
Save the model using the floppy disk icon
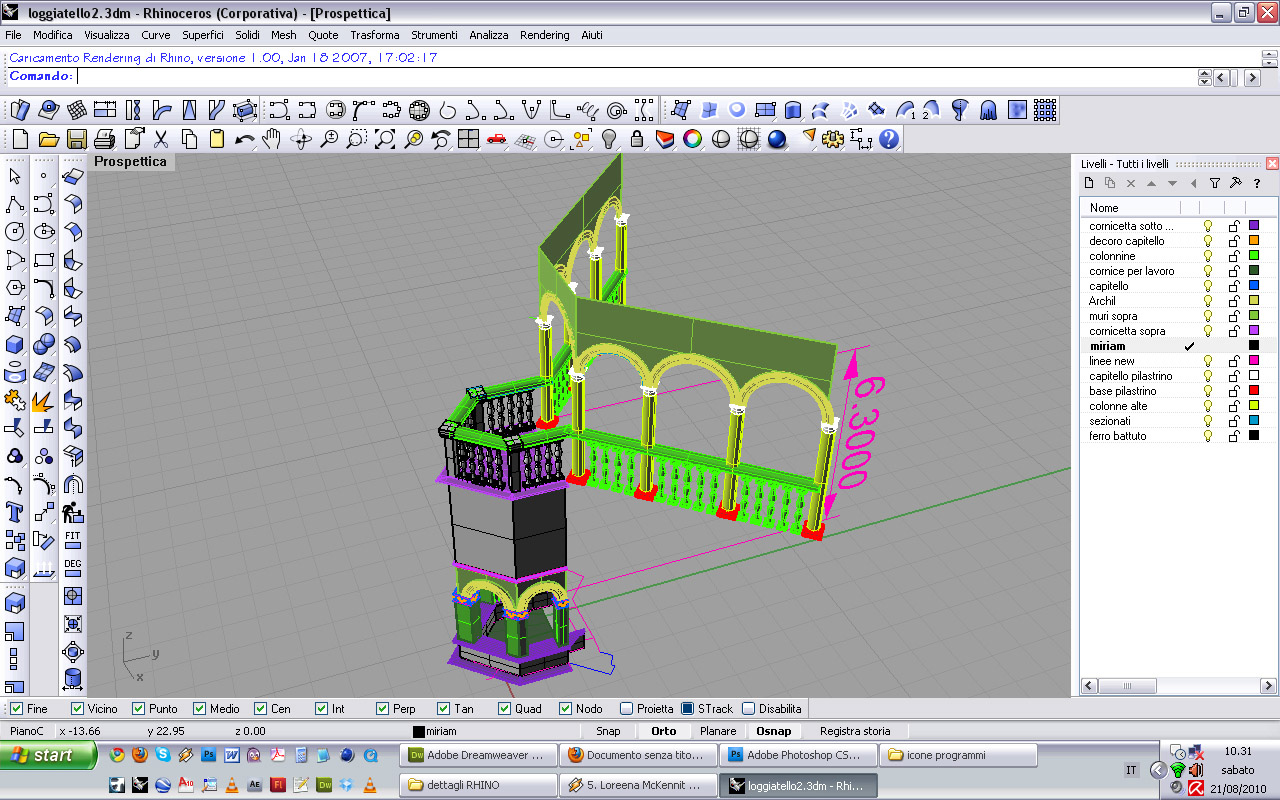click(x=76, y=139)
